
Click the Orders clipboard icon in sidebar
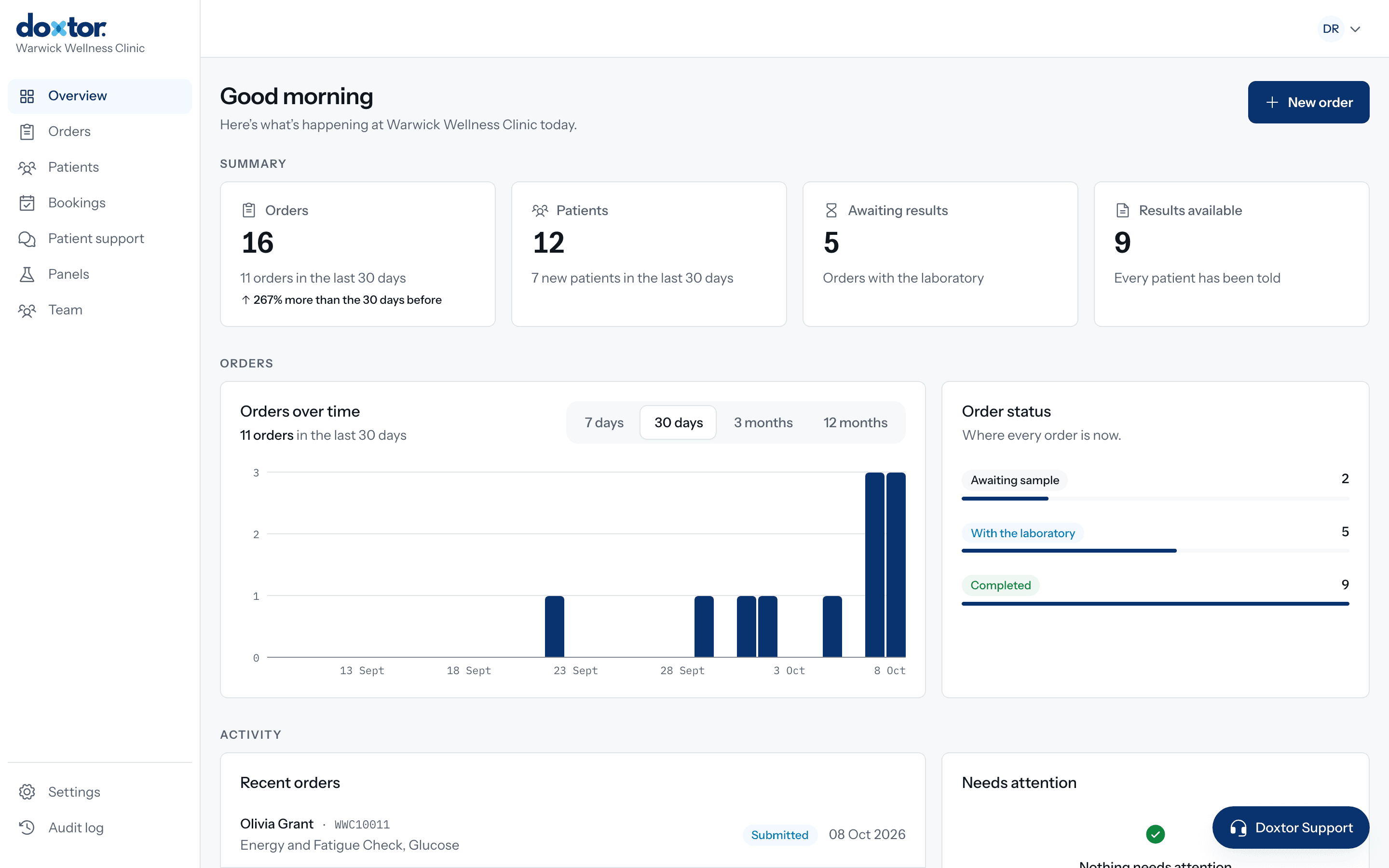click(27, 132)
